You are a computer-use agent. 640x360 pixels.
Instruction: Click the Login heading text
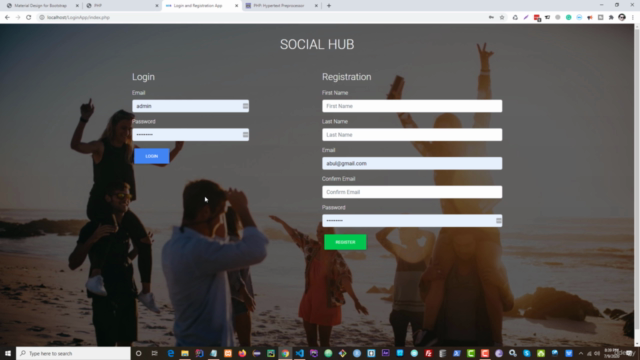[143, 77]
